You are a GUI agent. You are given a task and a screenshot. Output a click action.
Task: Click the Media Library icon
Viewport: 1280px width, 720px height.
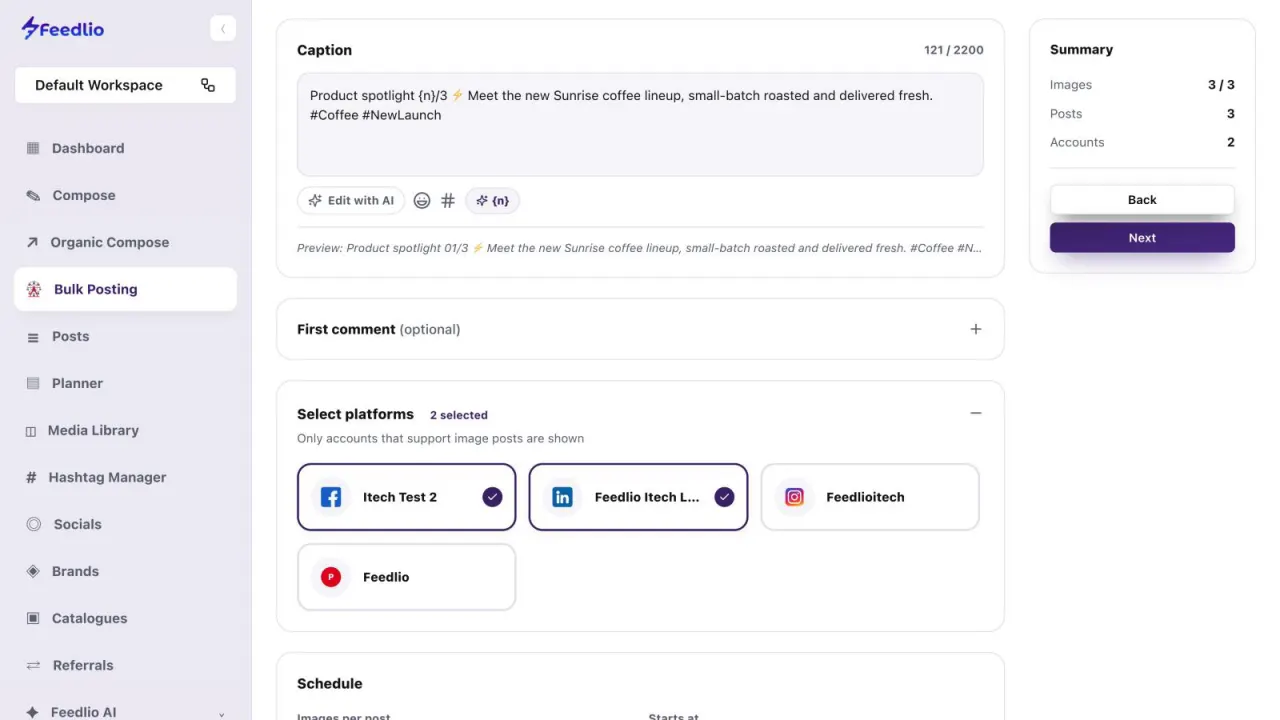click(31, 431)
